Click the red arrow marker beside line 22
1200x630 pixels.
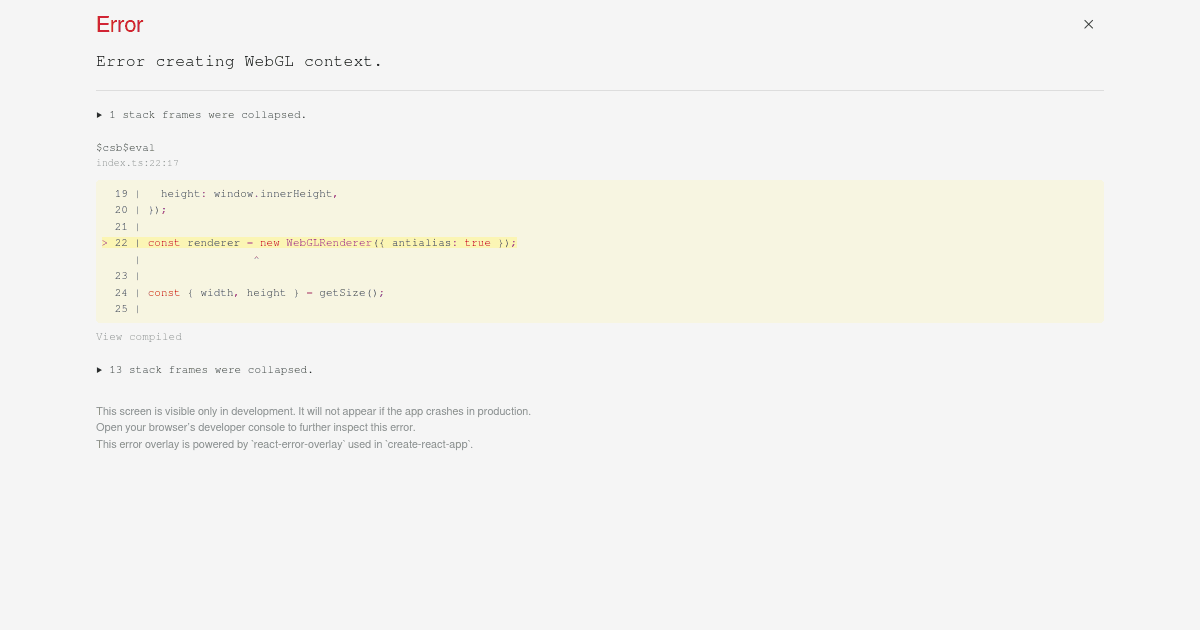tap(105, 243)
